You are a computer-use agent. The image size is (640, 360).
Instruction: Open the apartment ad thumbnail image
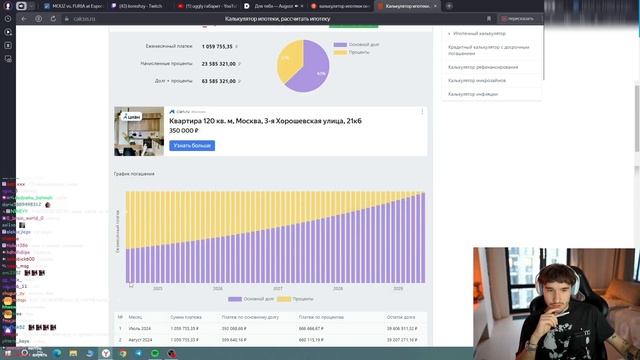[139, 131]
